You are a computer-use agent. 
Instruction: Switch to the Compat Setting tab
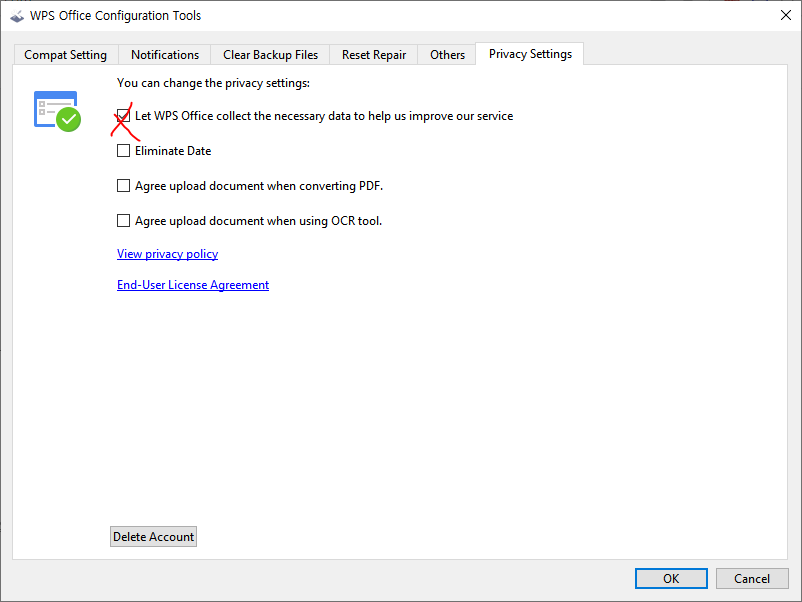(x=65, y=55)
